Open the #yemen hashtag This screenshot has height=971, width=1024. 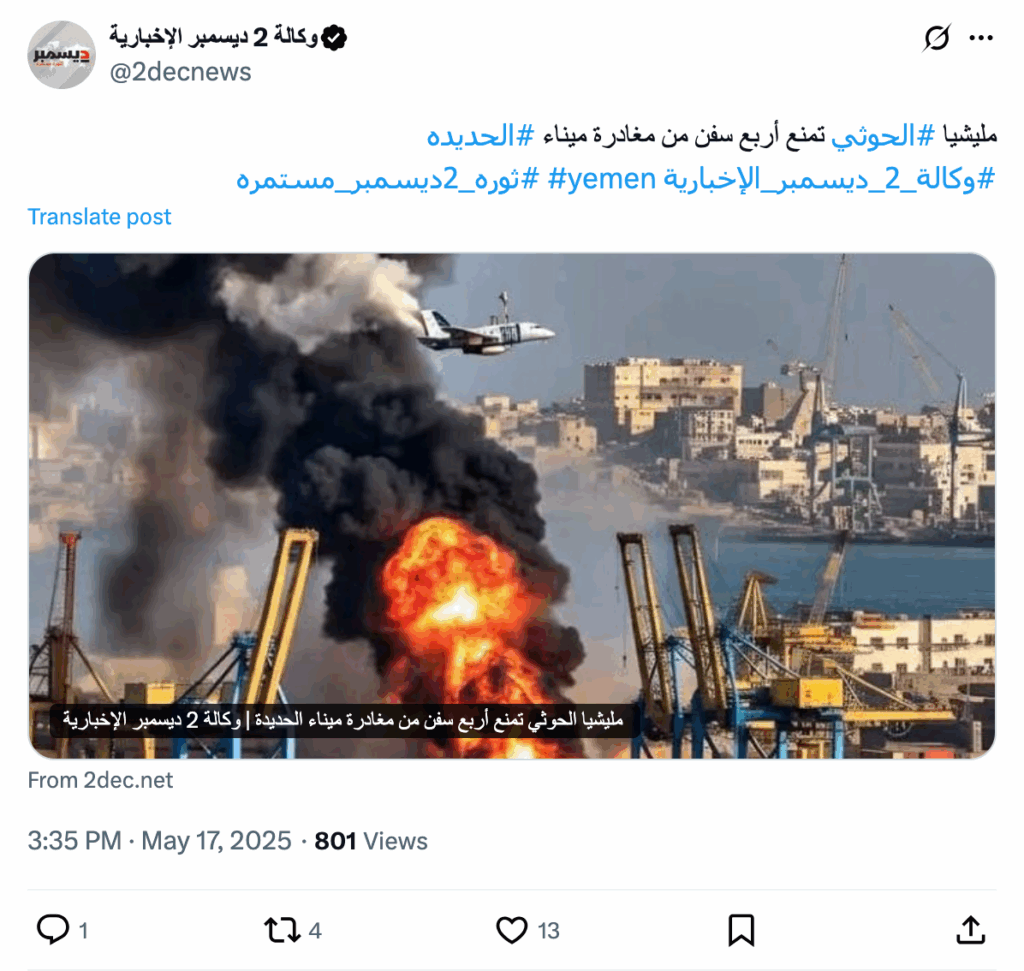pos(601,179)
